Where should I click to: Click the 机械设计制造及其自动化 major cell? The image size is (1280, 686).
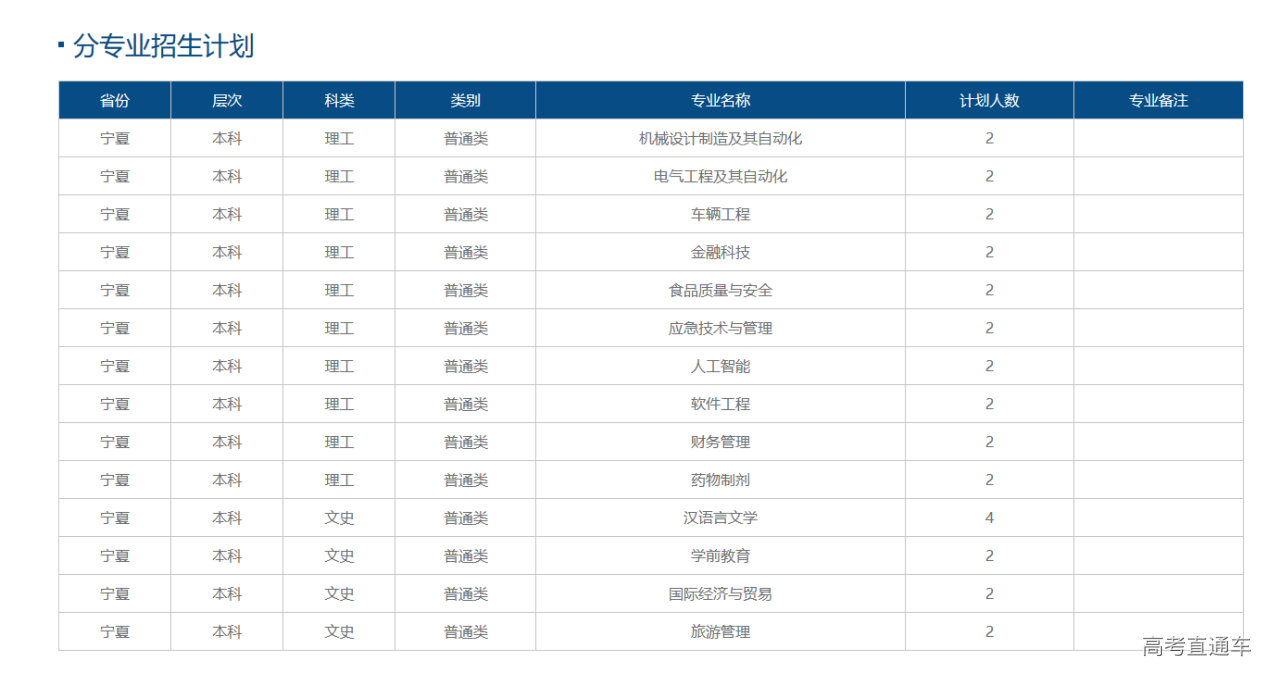720,138
